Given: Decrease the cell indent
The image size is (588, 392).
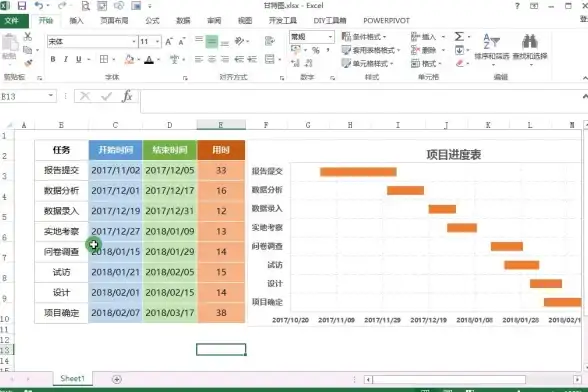Looking at the screenshot, I should pyautogui.click(x=239, y=59).
